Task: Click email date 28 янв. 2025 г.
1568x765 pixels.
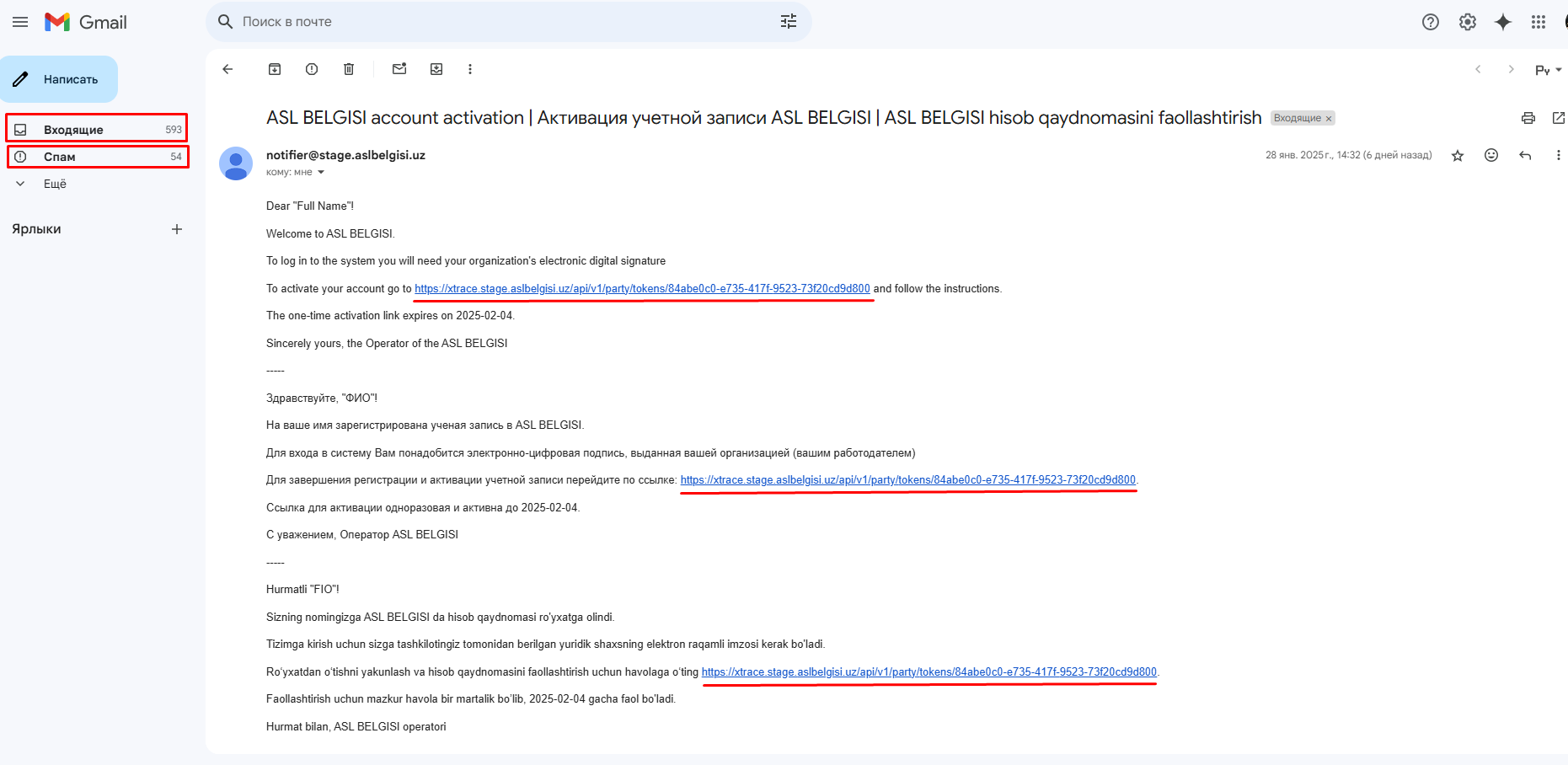Action: pyautogui.click(x=1349, y=155)
